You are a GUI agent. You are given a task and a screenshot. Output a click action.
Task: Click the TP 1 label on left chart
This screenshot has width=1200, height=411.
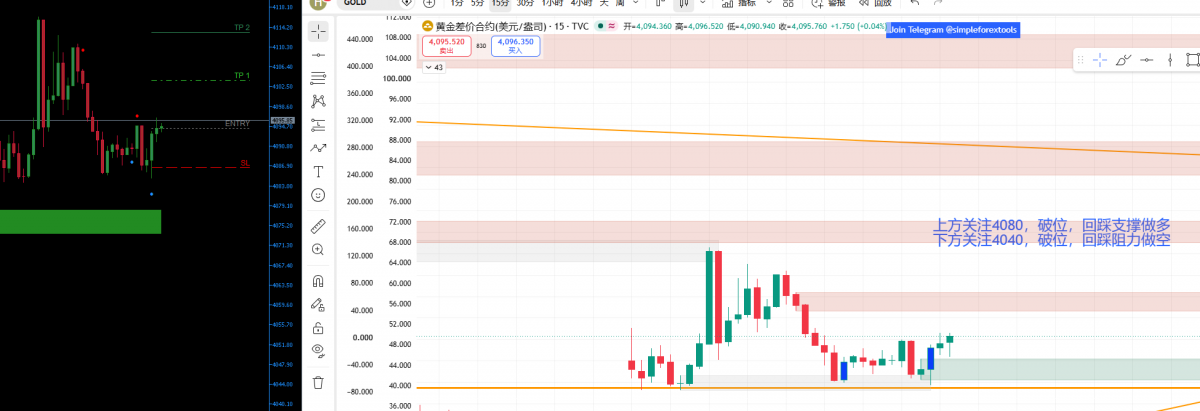click(241, 76)
